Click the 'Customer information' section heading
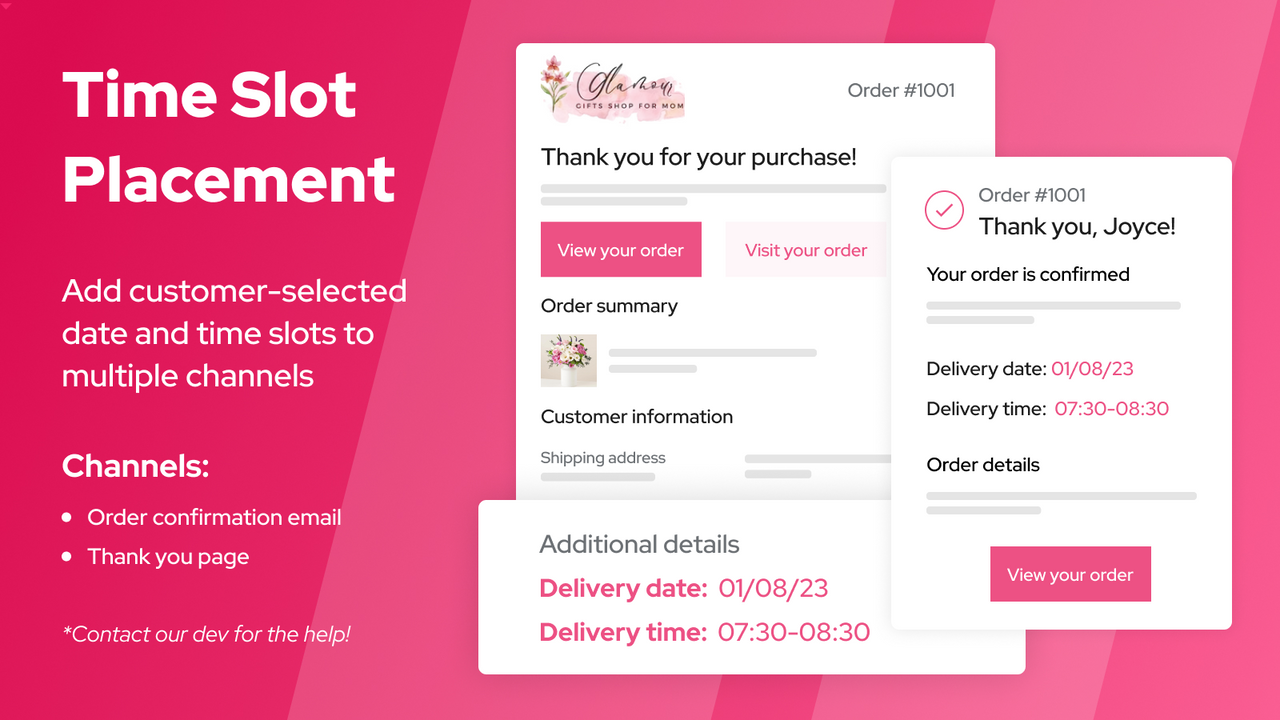Screen dimensions: 1280x720 [x=636, y=416]
